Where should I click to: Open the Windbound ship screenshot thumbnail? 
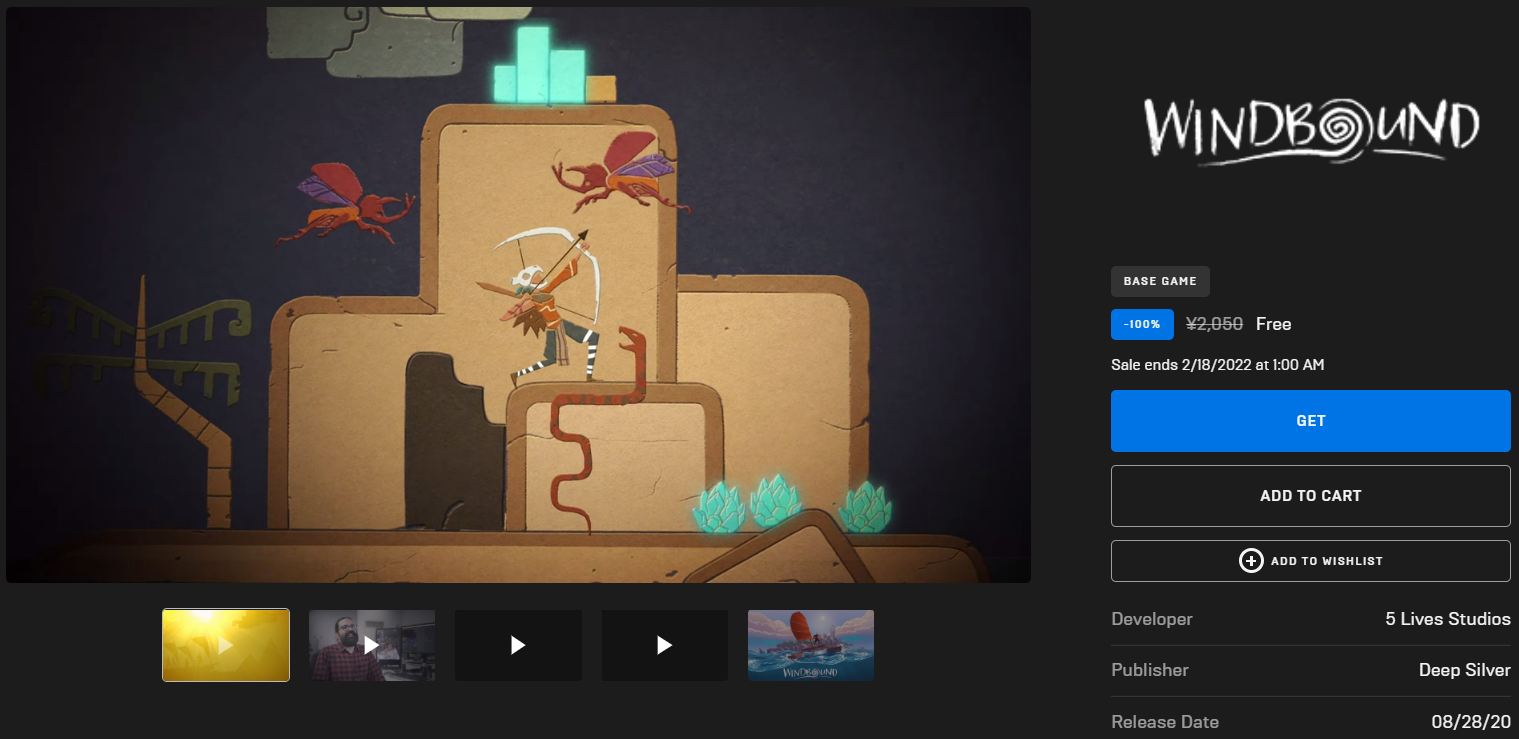pos(811,645)
